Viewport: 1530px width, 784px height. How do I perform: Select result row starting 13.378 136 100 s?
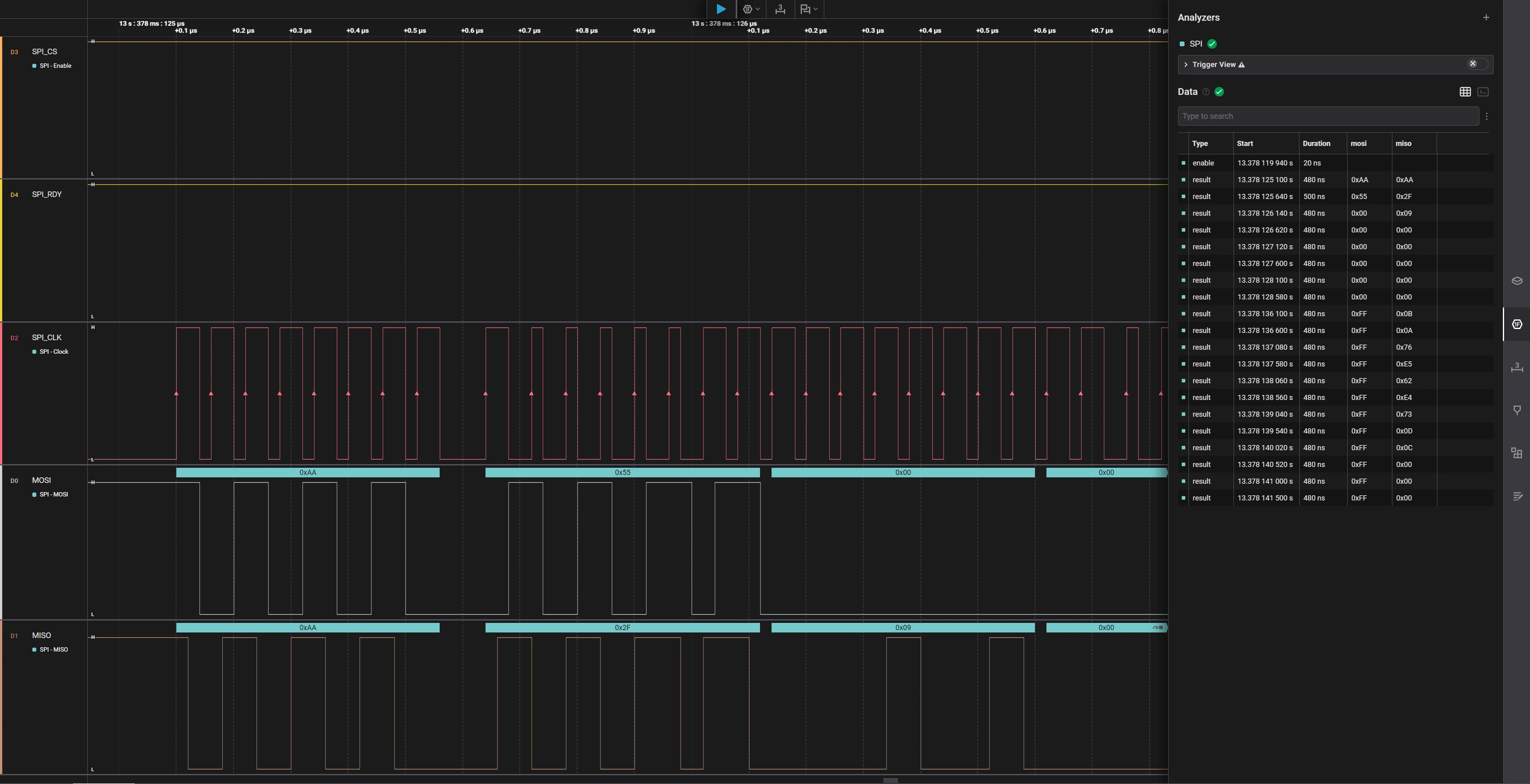1335,314
